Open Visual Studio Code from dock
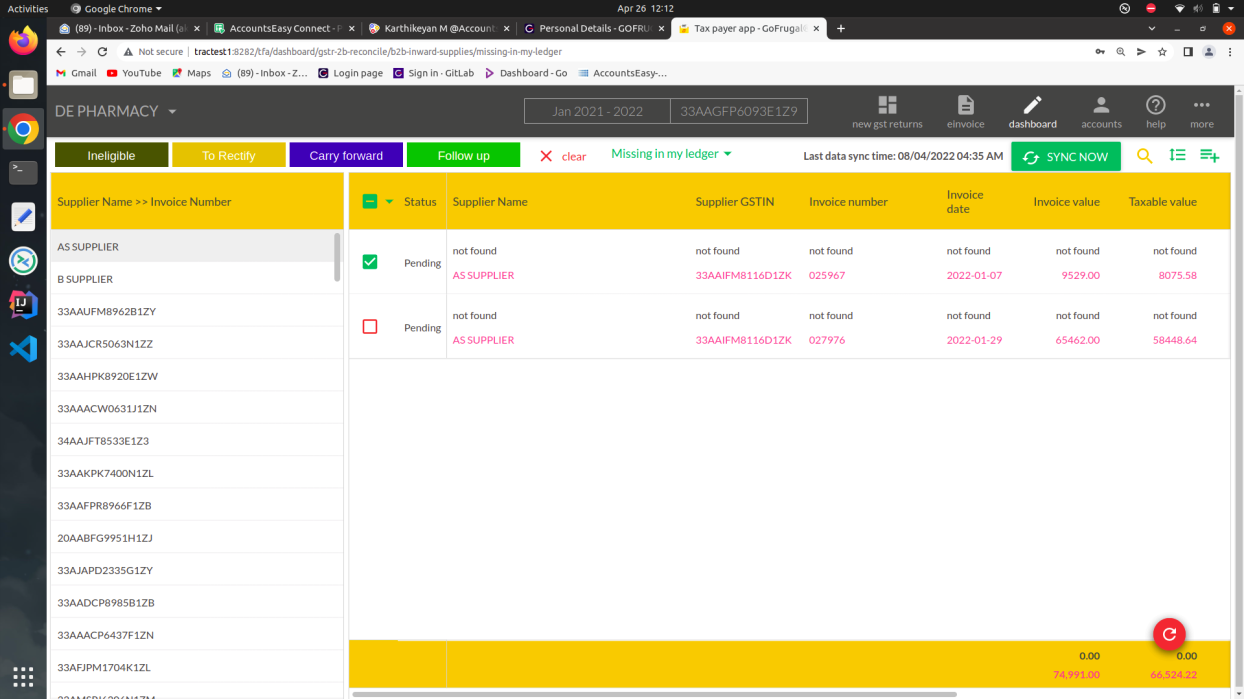This screenshot has width=1244, height=699. (23, 348)
